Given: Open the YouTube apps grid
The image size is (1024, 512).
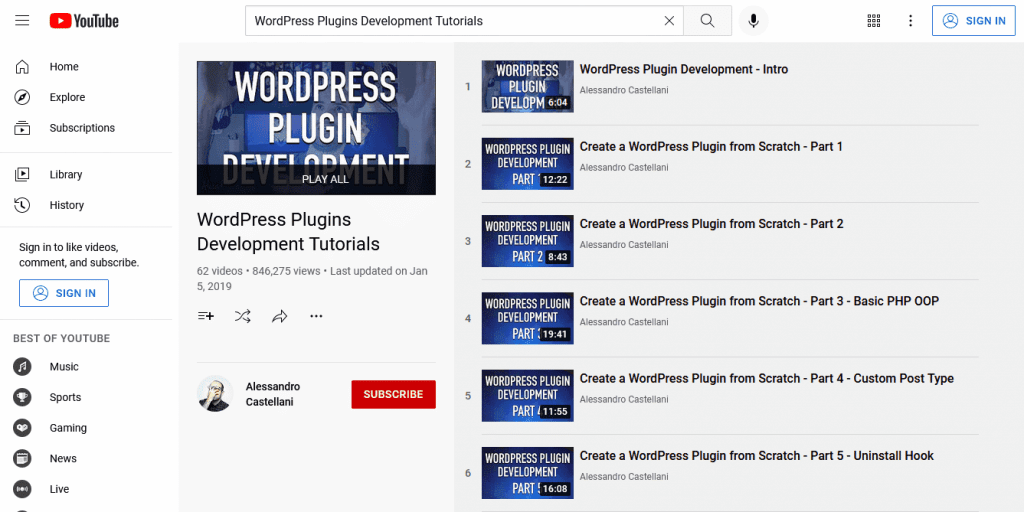Looking at the screenshot, I should click(x=874, y=21).
